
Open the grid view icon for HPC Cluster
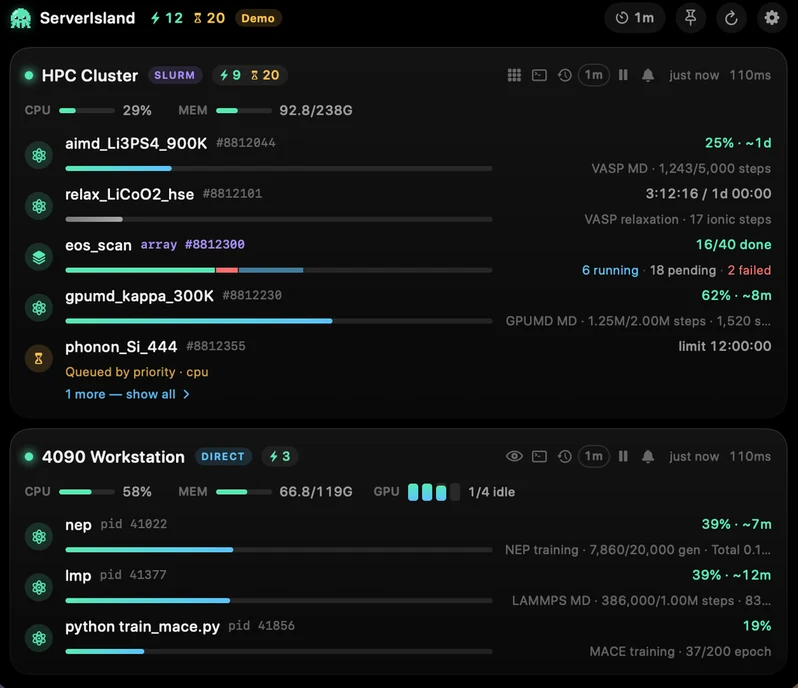point(514,75)
